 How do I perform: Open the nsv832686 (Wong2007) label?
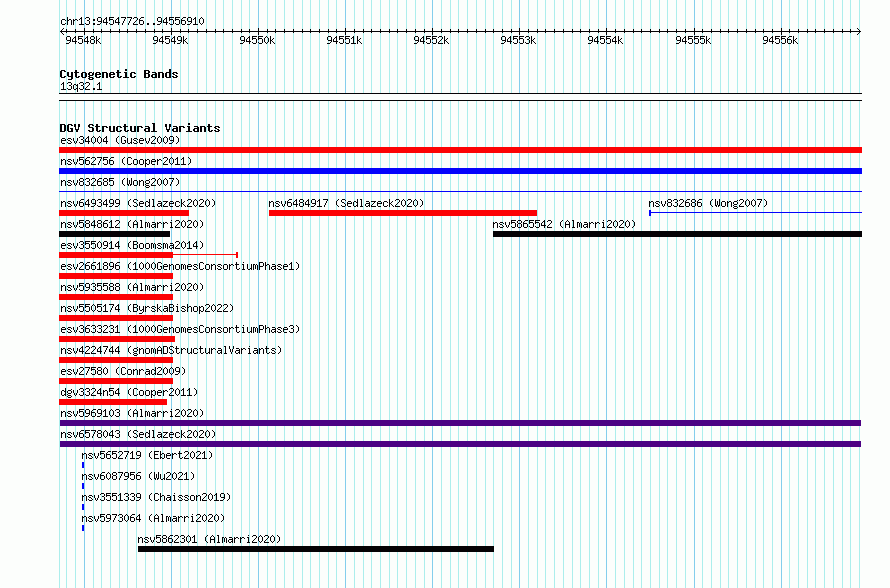tap(708, 203)
